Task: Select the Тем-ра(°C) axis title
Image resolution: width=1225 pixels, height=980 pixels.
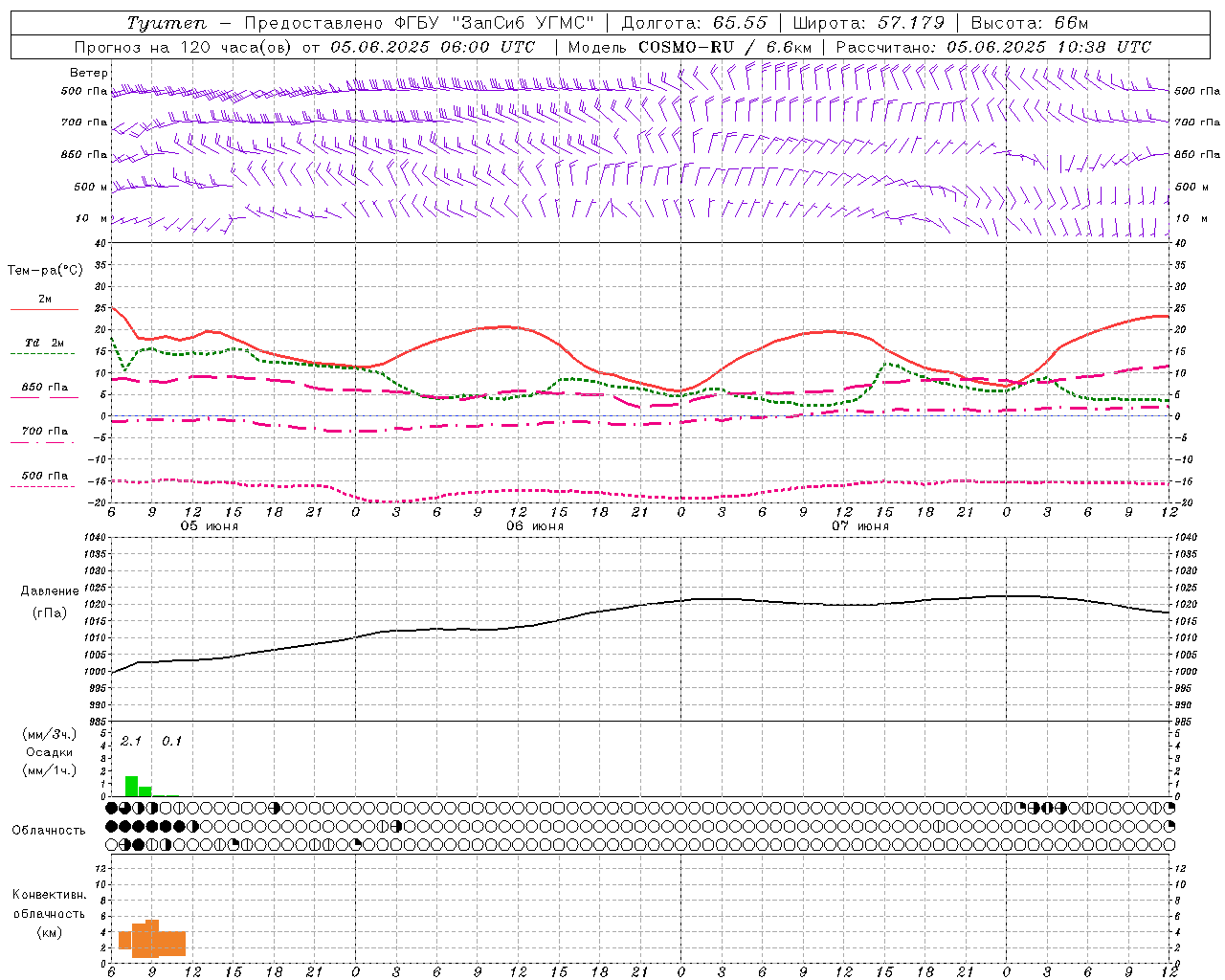Action: (x=45, y=271)
